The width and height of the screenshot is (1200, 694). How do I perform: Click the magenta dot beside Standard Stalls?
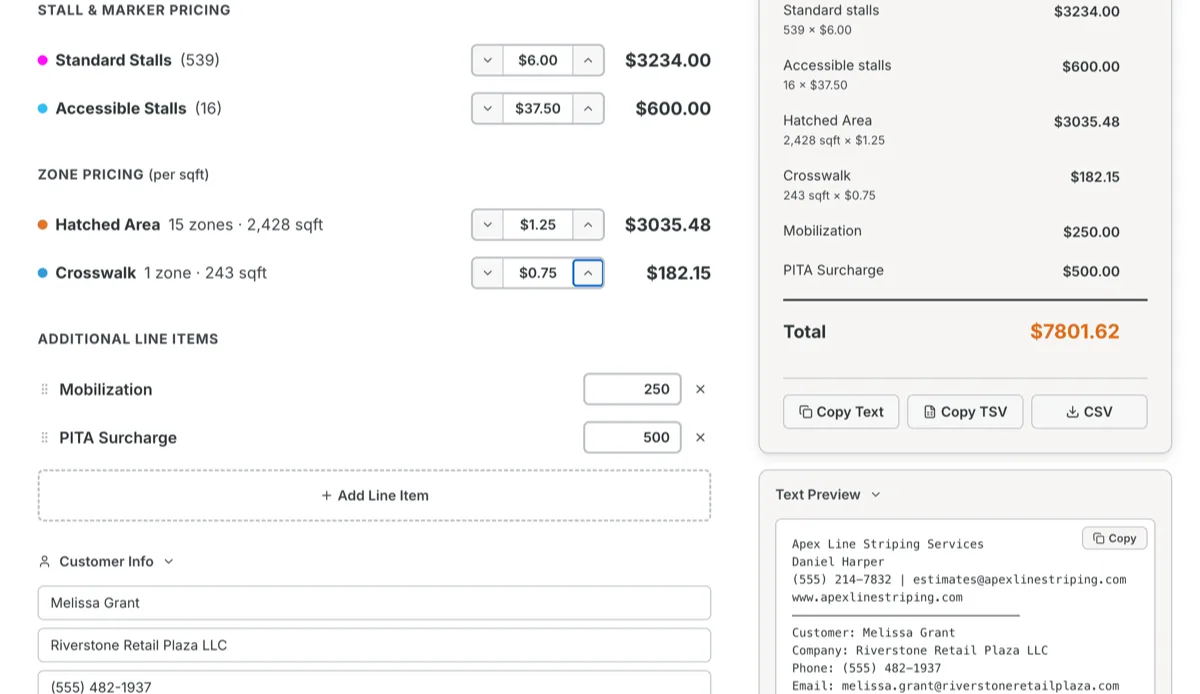(x=44, y=60)
